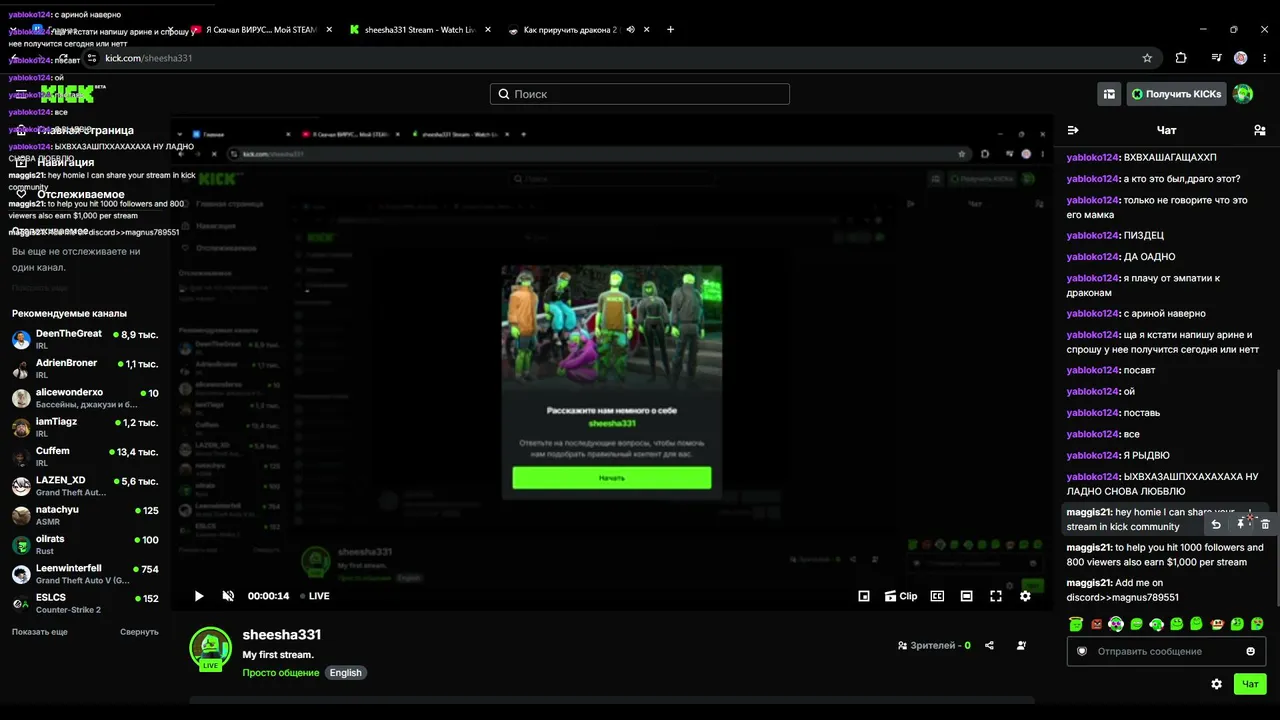Switch the player to fullscreen

[x=996, y=596]
